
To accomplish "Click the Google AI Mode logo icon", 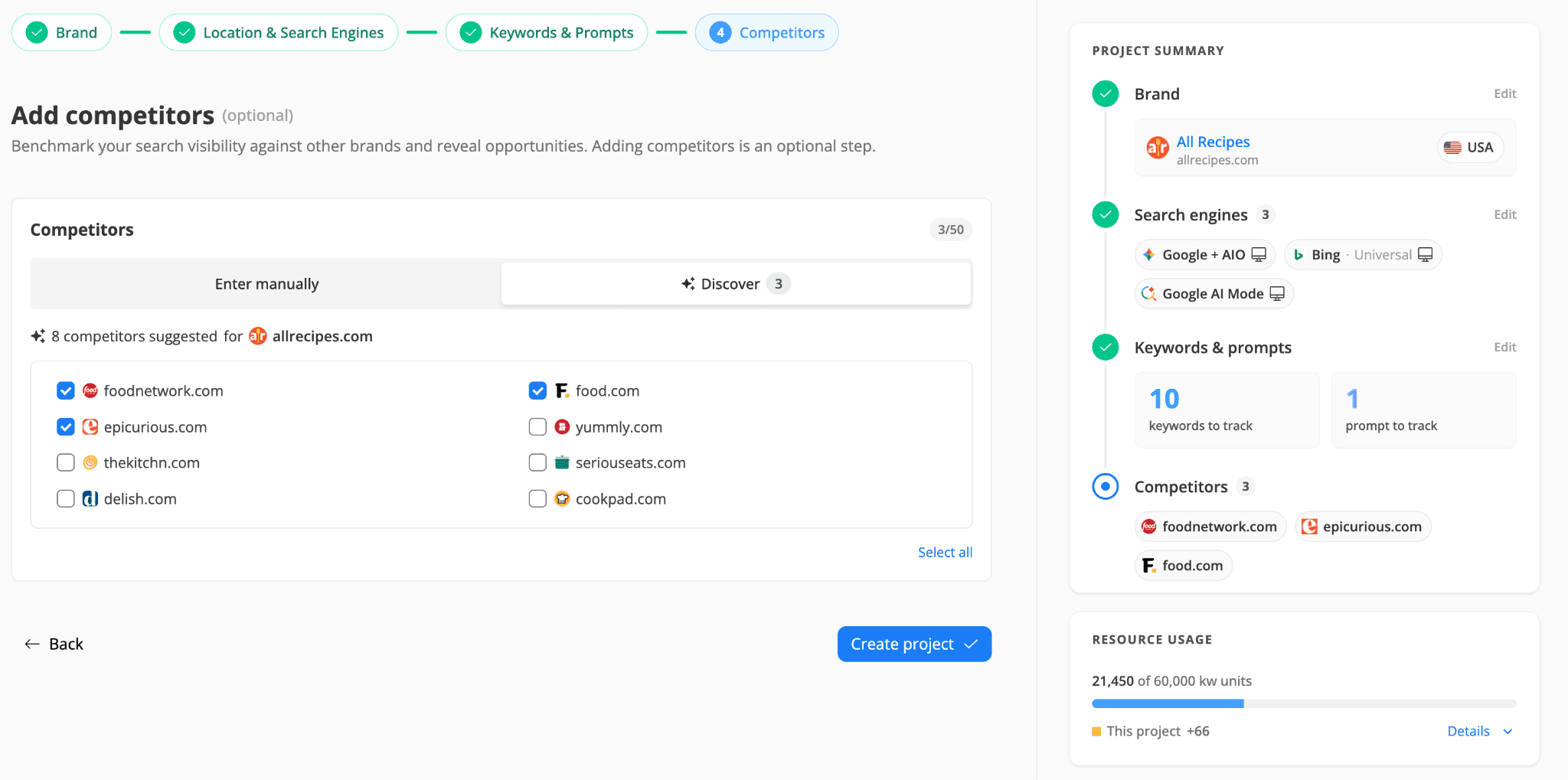I will coord(1148,294).
